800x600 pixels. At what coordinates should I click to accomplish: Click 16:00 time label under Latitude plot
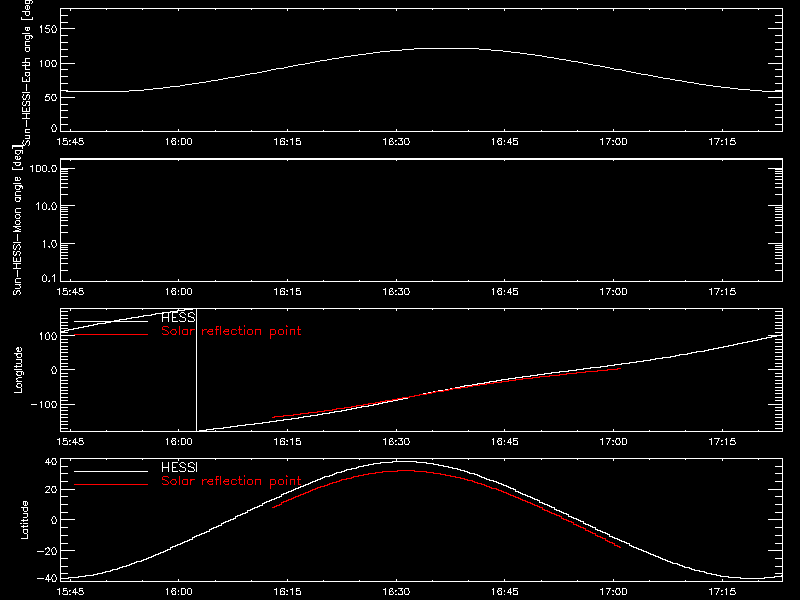click(179, 592)
